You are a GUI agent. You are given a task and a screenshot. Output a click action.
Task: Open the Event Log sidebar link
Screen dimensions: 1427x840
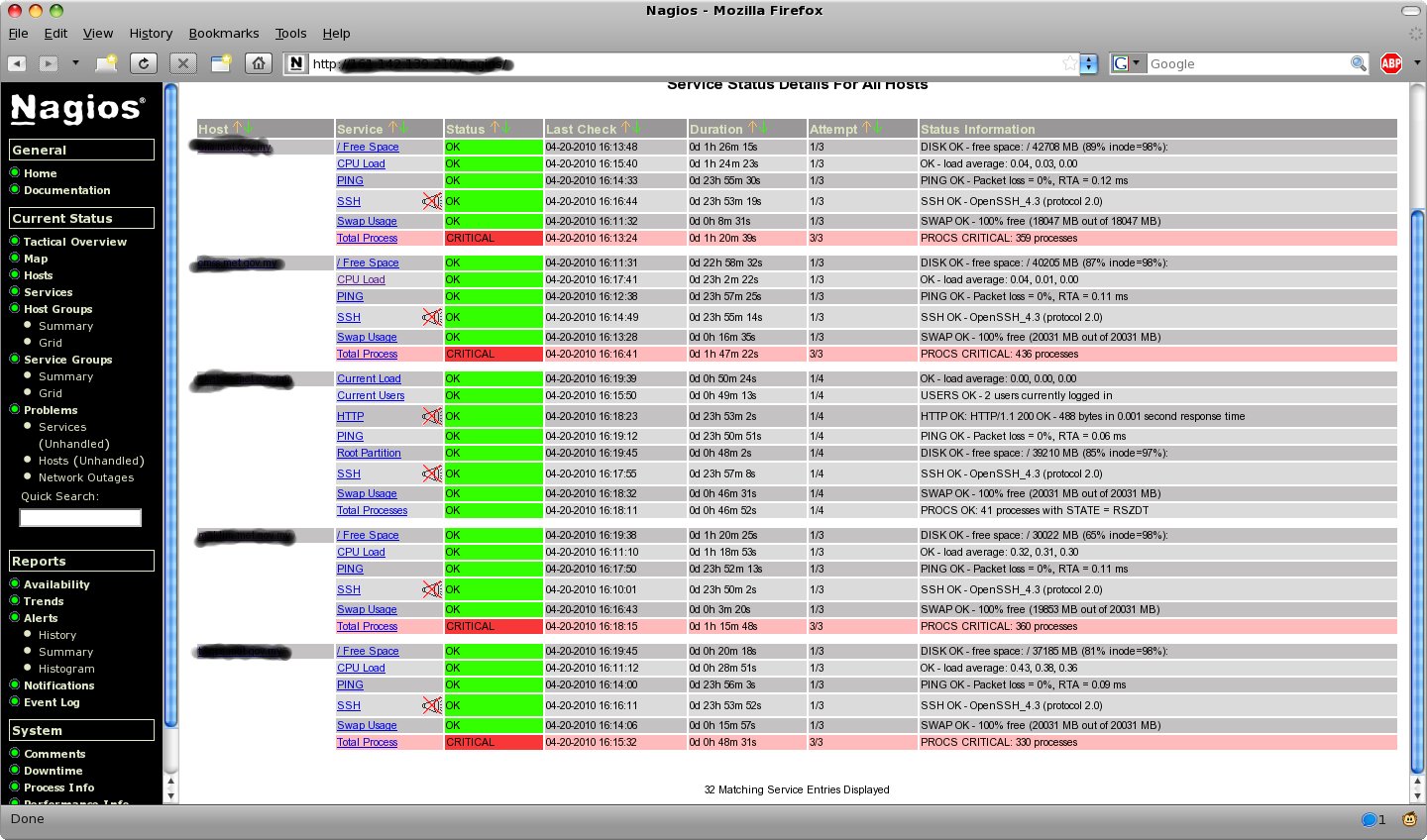click(x=52, y=702)
